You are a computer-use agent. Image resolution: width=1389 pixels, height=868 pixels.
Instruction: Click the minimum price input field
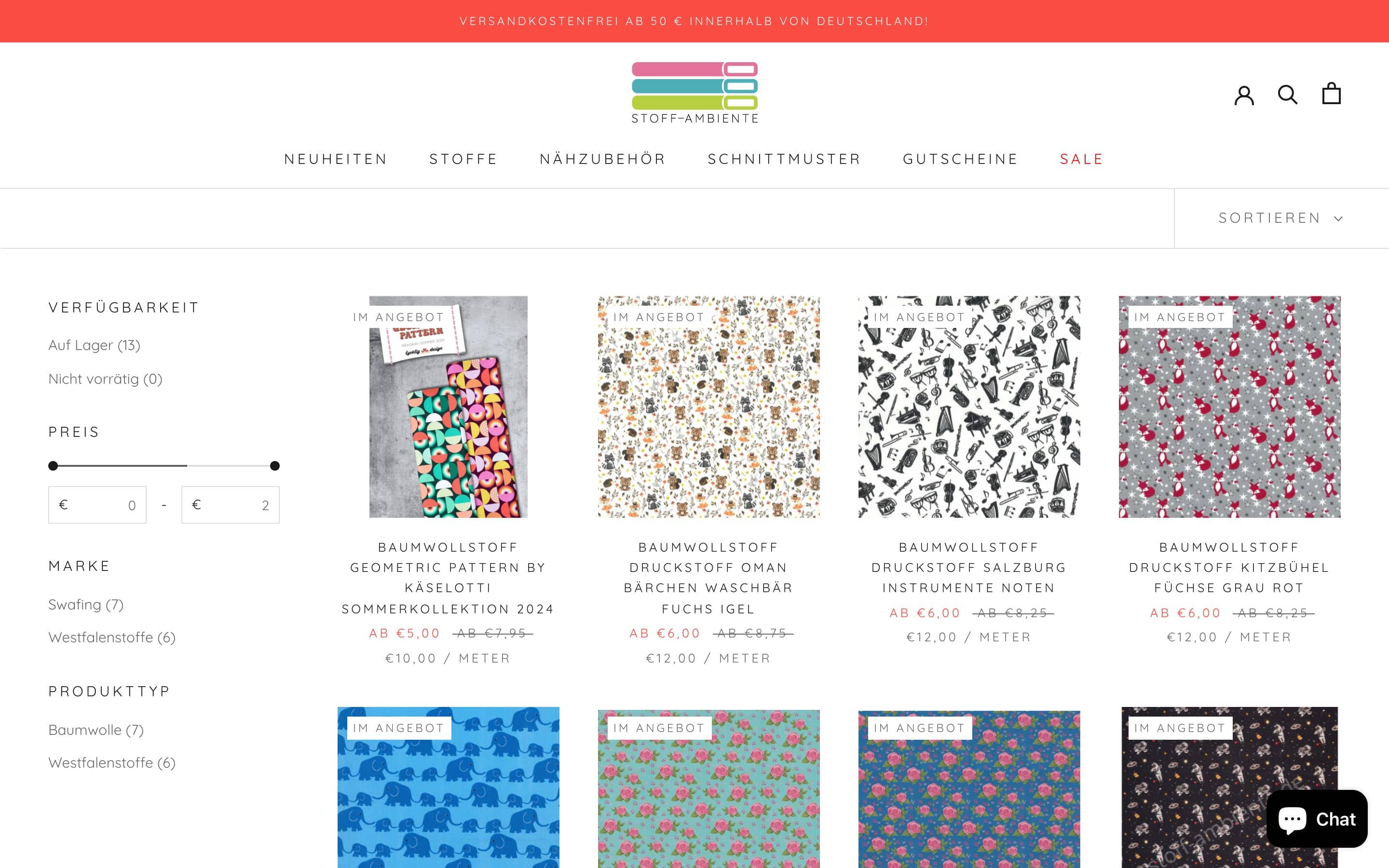tap(97, 504)
